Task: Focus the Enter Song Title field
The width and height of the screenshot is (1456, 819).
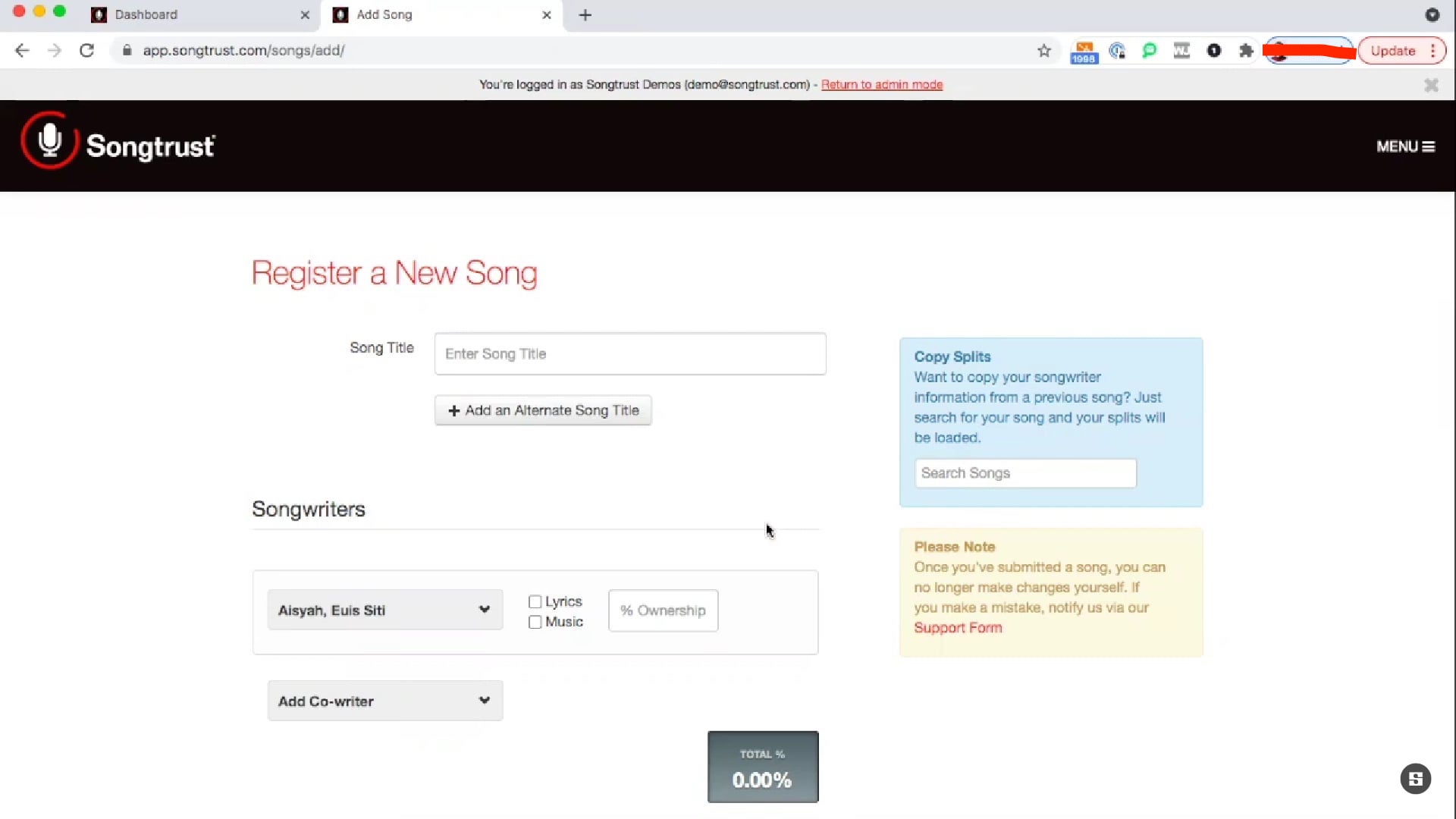Action: coord(629,353)
